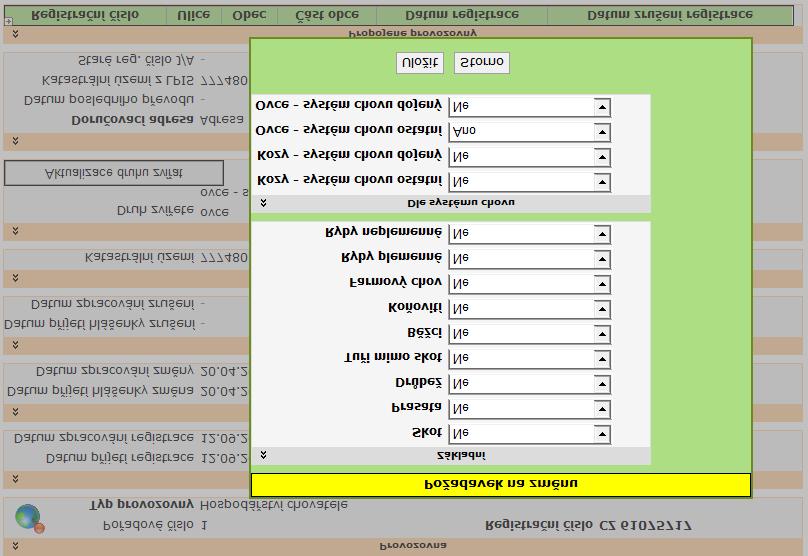The image size is (808, 556).
Task: Click the Část obce column header
Action: coord(327,15)
